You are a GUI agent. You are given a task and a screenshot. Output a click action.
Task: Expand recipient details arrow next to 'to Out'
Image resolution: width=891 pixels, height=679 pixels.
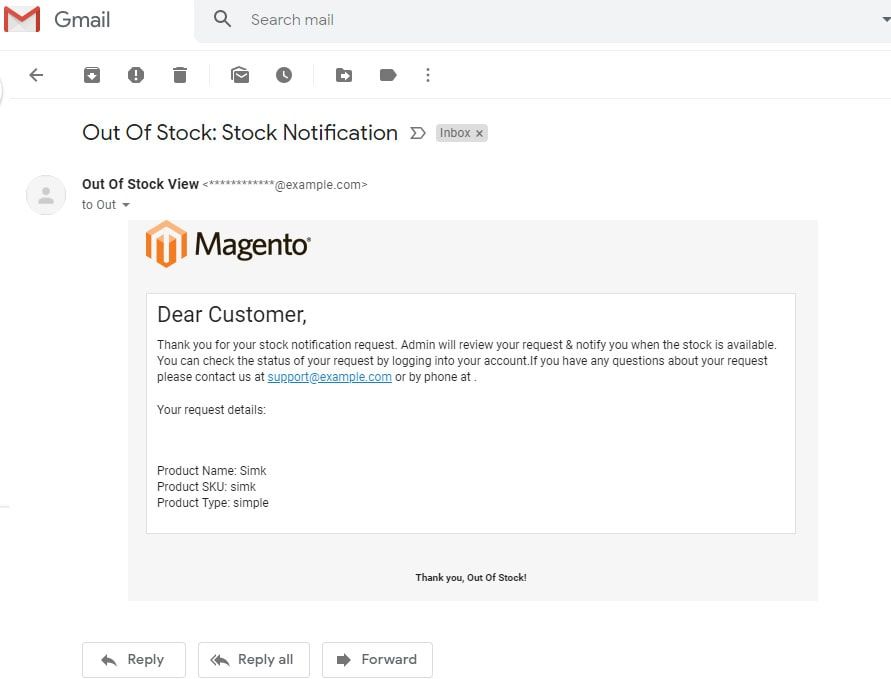126,205
